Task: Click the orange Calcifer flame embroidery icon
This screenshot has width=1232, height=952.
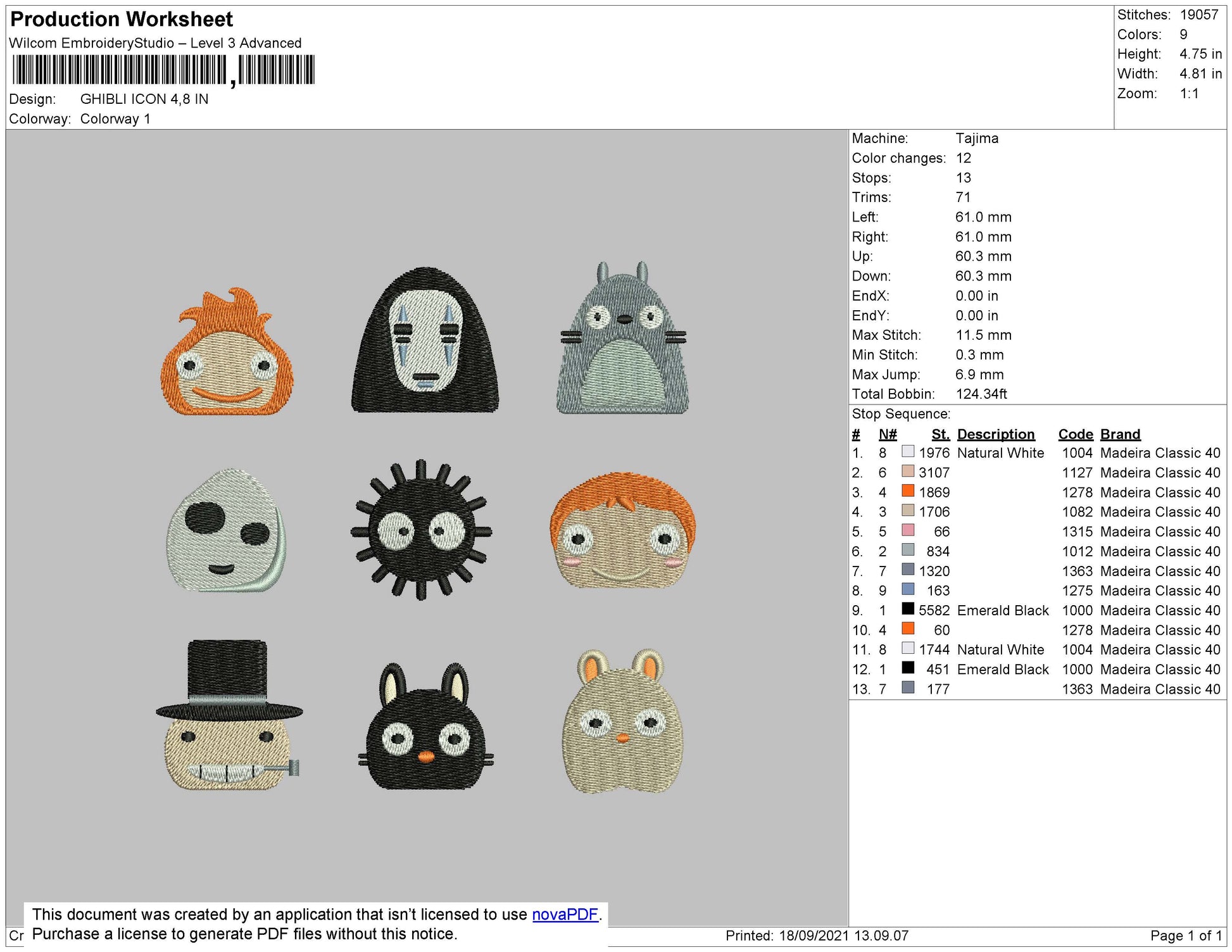Action: tap(227, 358)
